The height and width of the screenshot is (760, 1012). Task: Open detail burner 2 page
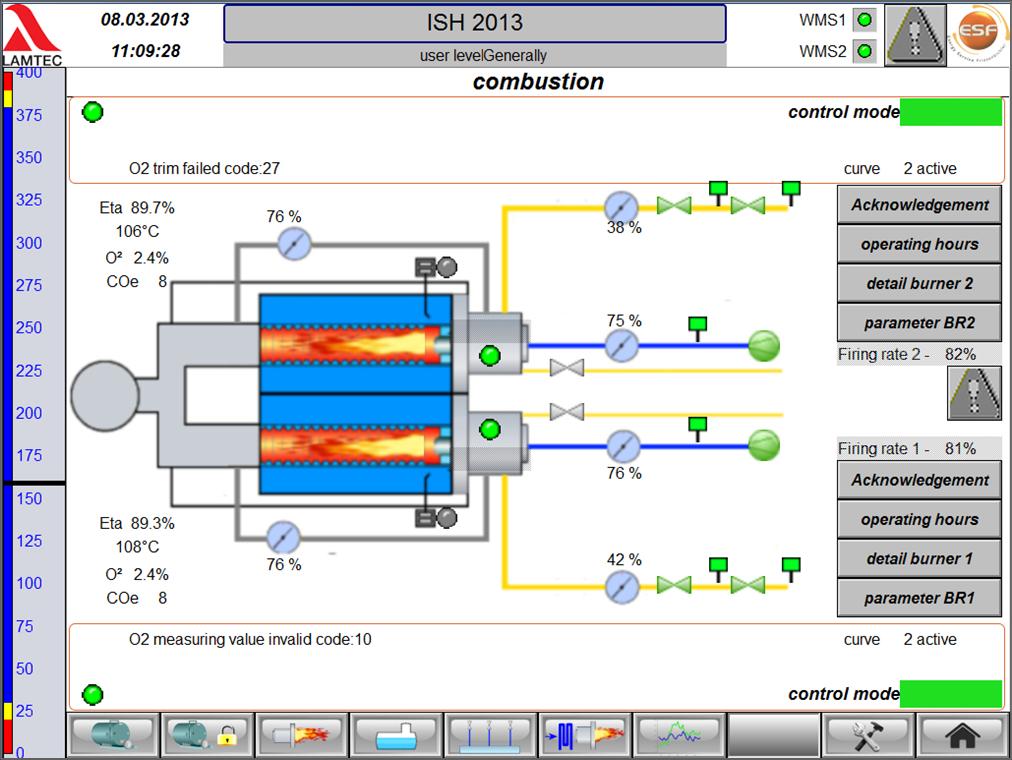pyautogui.click(x=918, y=284)
